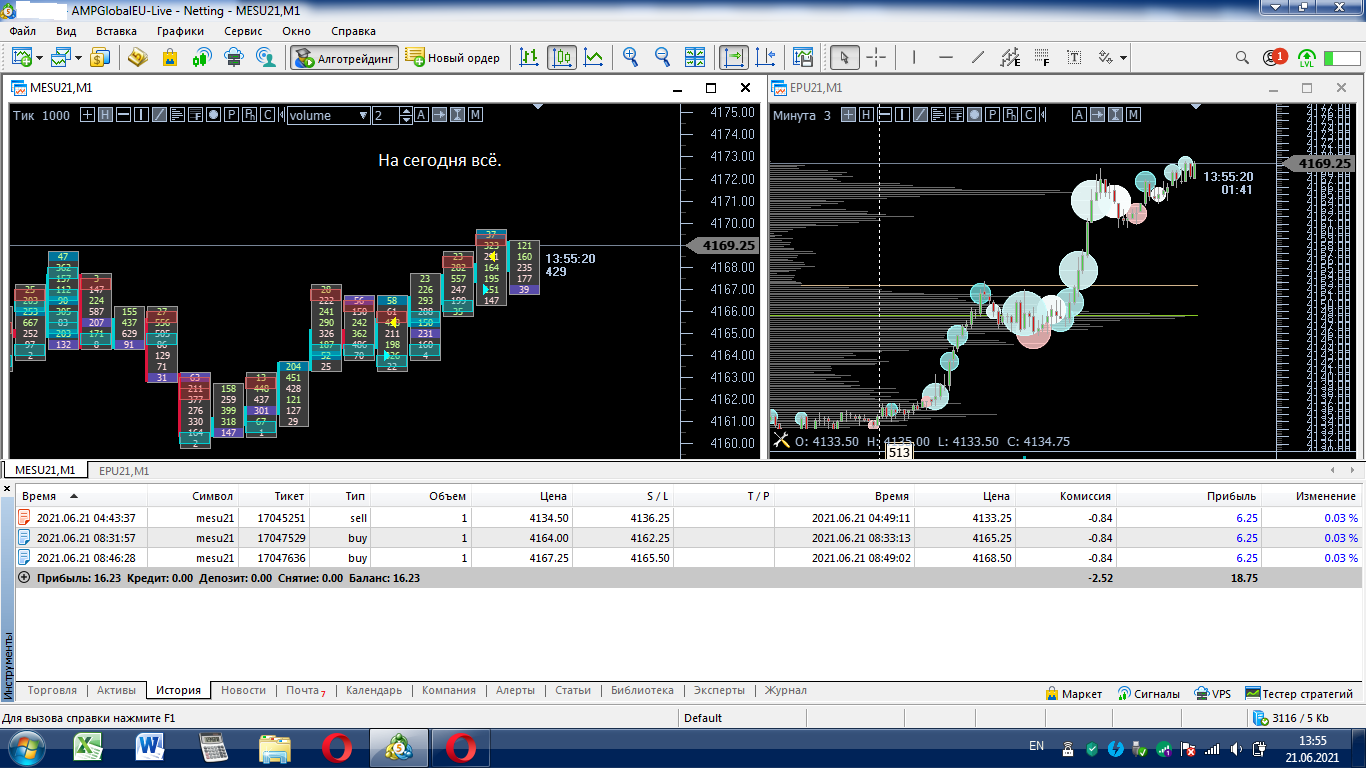Open account notifications with red badge
The image size is (1366, 768).
click(x=1274, y=58)
